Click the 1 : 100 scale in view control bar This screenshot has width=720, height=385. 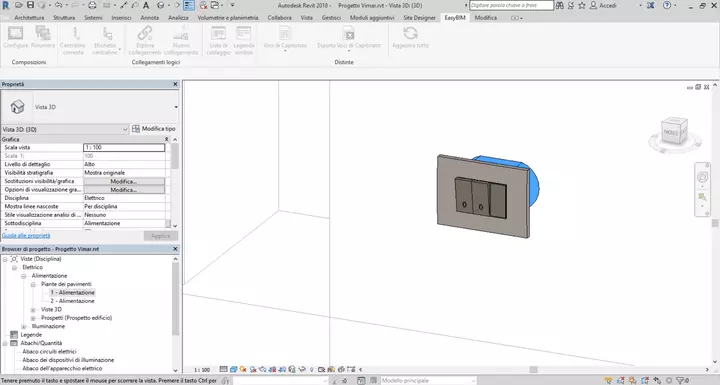[x=202, y=369]
